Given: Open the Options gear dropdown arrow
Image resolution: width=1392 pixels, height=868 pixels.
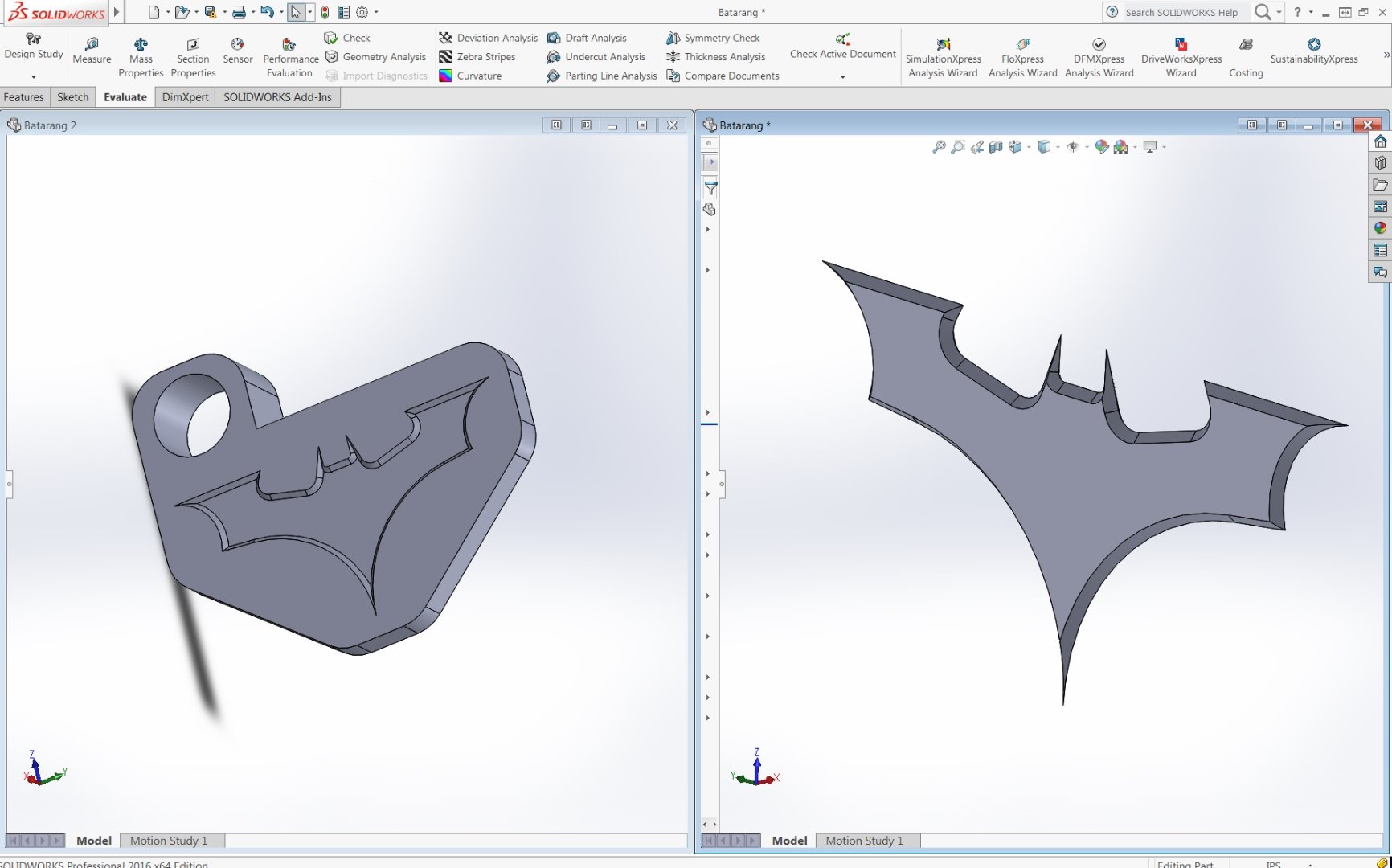Looking at the screenshot, I should [376, 12].
